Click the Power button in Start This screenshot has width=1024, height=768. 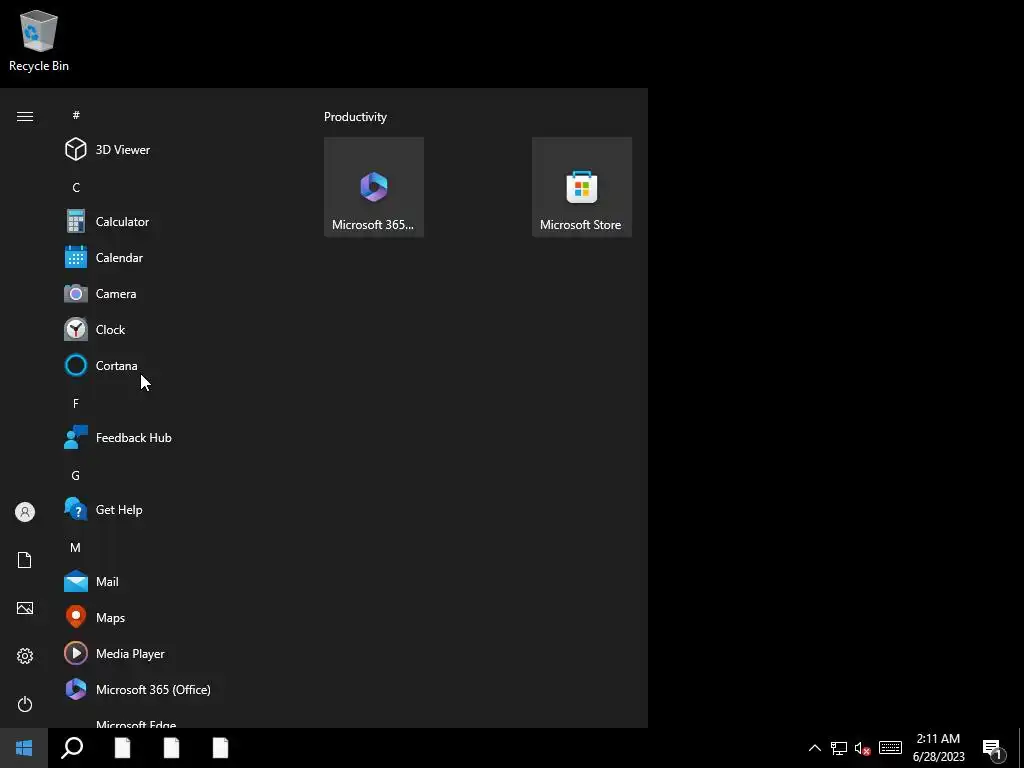point(25,704)
